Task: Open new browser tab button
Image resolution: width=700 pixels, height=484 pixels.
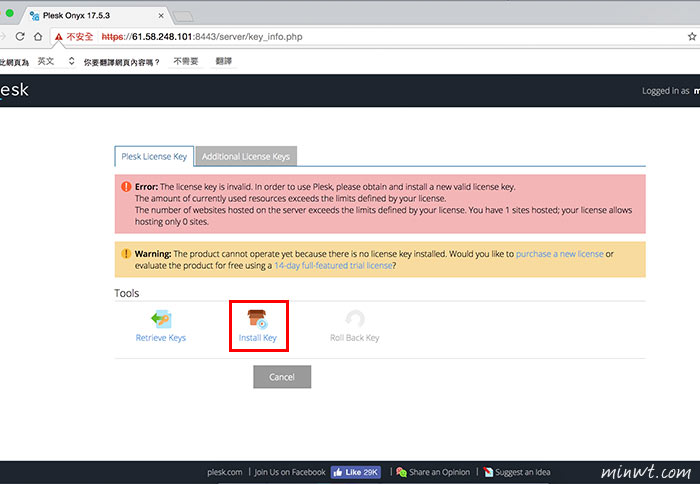Action: click(183, 17)
